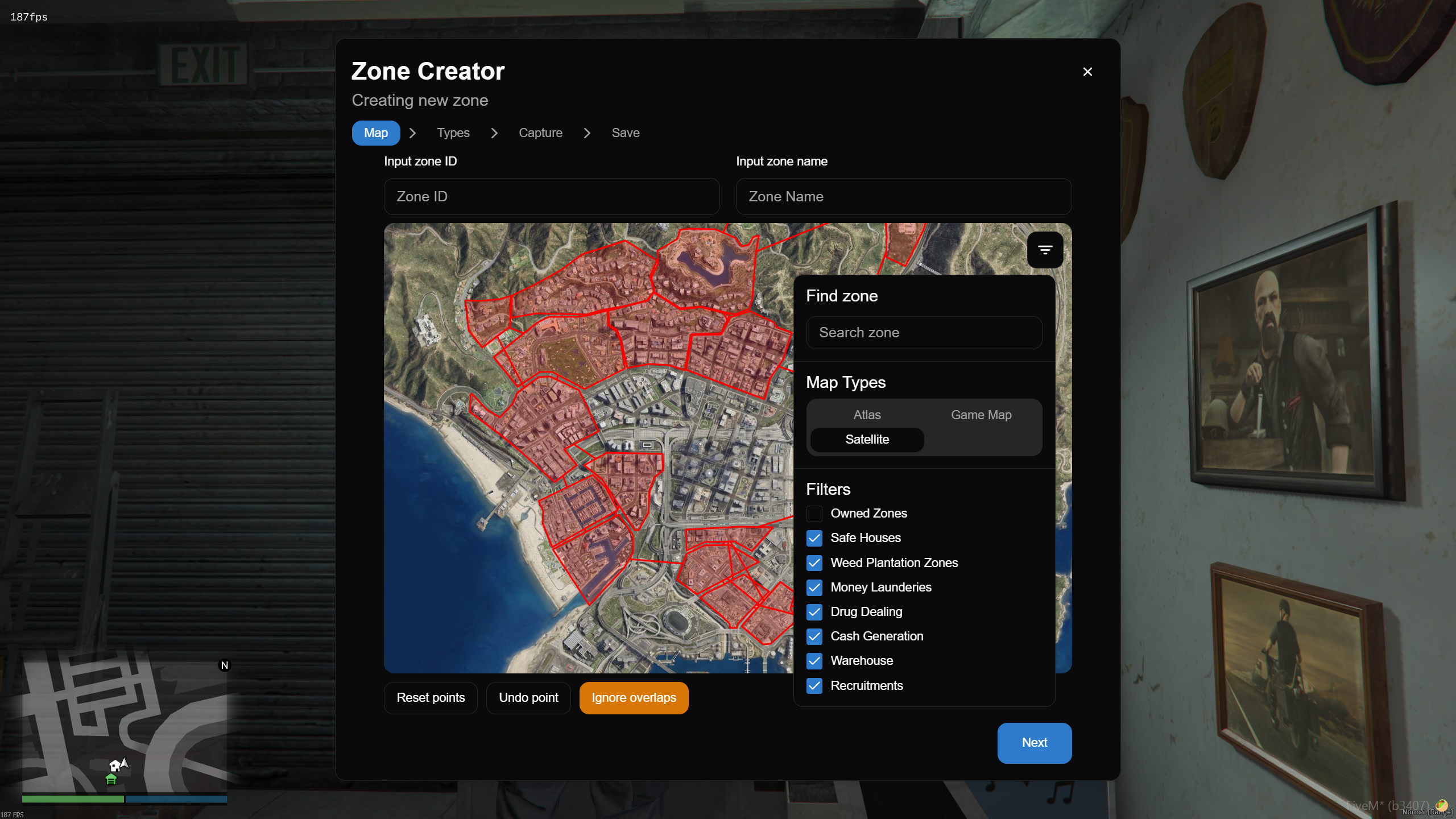Focus the Zone ID input field

552,196
